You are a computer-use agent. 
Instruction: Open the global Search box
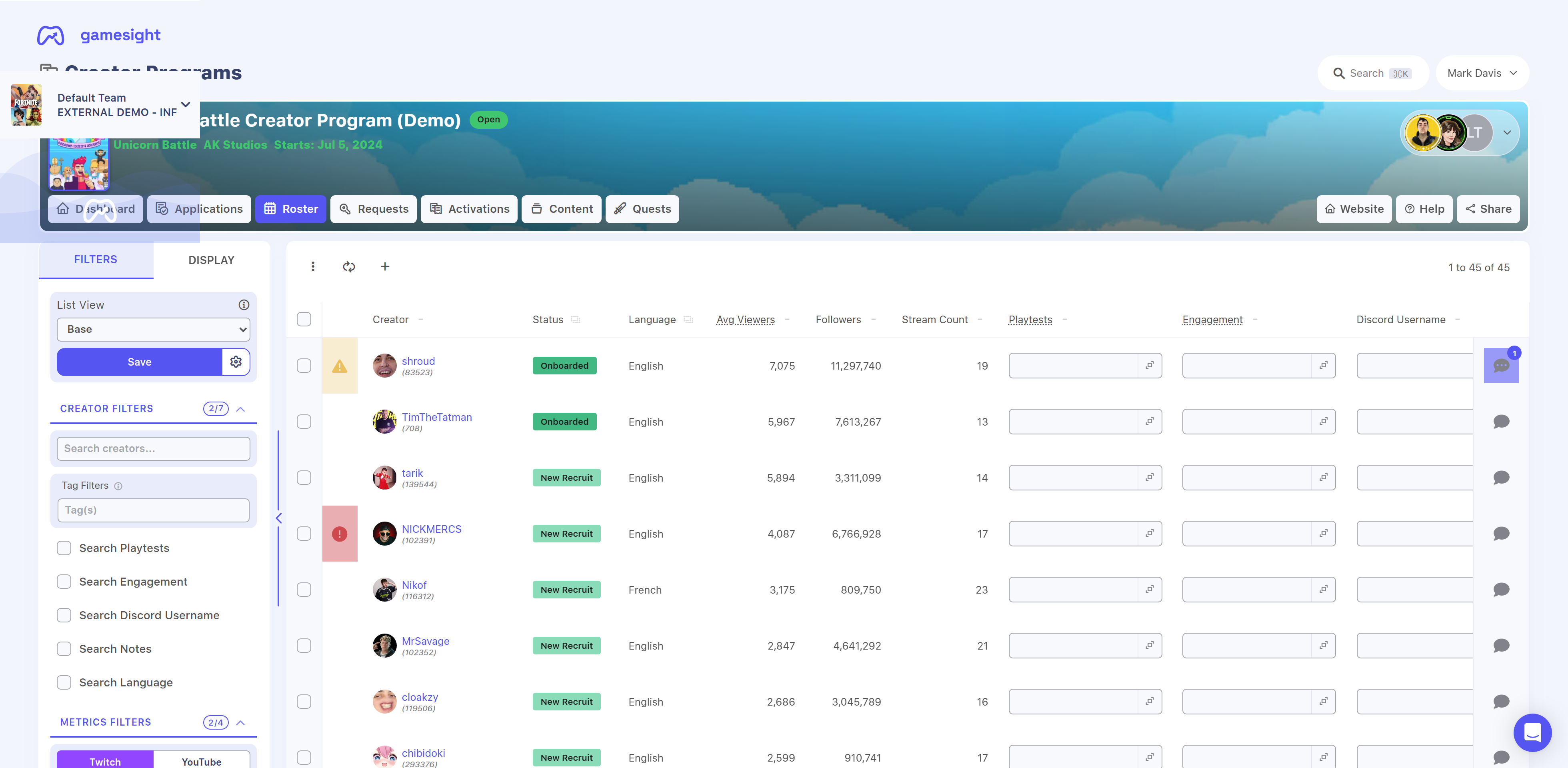1373,73
